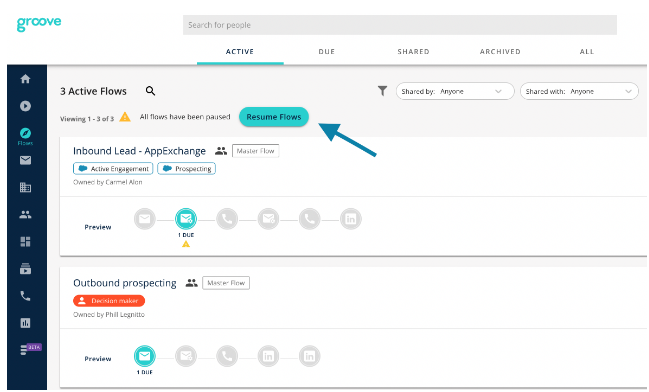649x392 pixels.
Task: Select the Flows compass icon
Action: [x=25, y=133]
